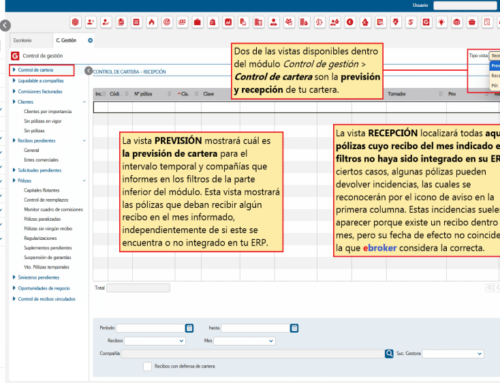Toggle Recibos con deferencia de cartera checkbox
The width and height of the screenshot is (500, 383).
click(147, 366)
